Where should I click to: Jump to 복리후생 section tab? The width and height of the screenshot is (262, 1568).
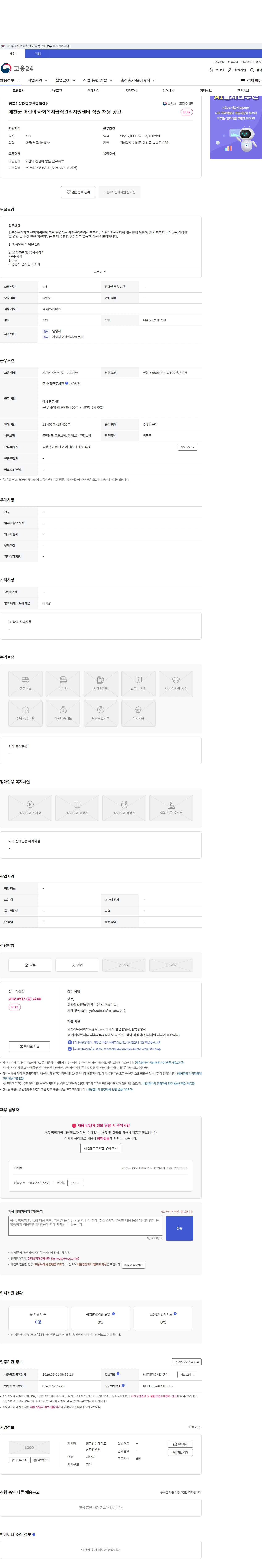[x=131, y=91]
